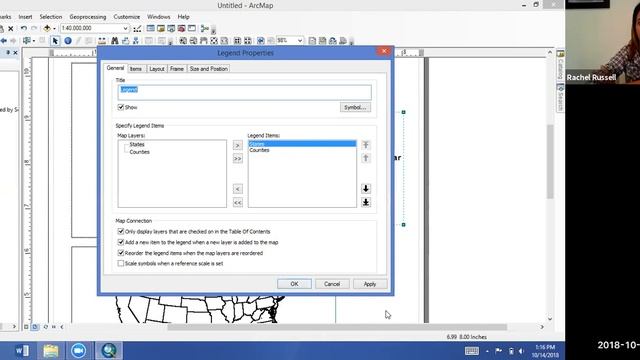Click the single > add layer button
This screenshot has width=640, height=360.
point(238,145)
